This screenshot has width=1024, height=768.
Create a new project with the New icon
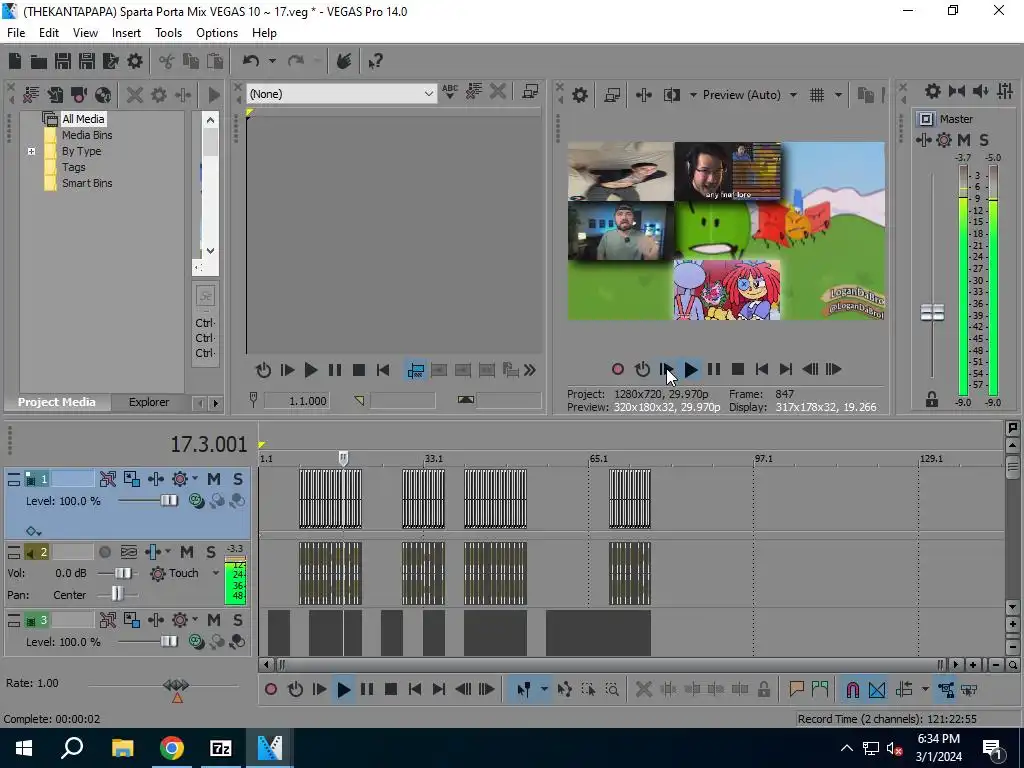[14, 61]
